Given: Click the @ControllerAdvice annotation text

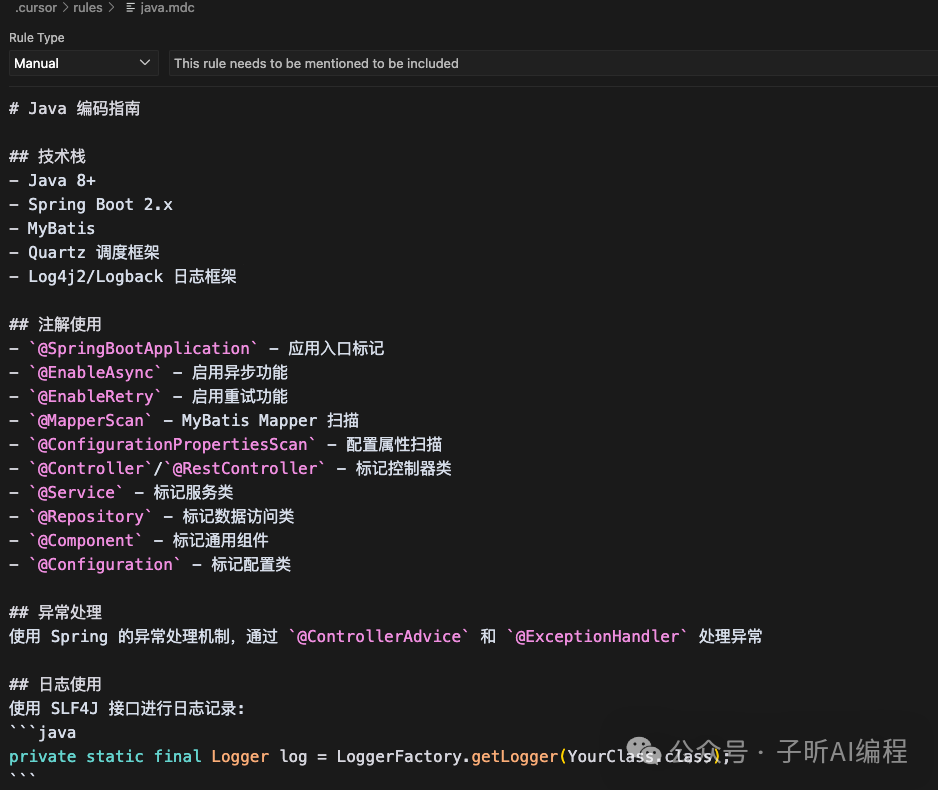Looking at the screenshot, I should [x=379, y=636].
